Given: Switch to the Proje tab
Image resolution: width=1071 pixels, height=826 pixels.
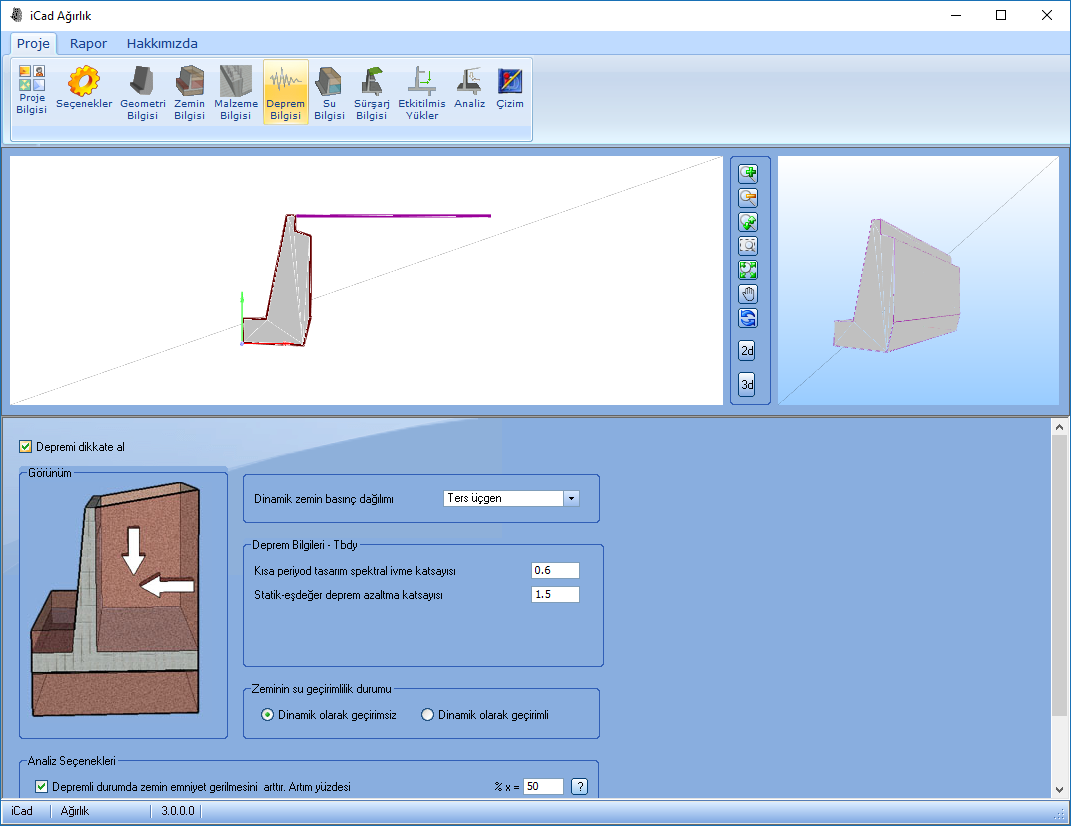Looking at the screenshot, I should tap(33, 43).
